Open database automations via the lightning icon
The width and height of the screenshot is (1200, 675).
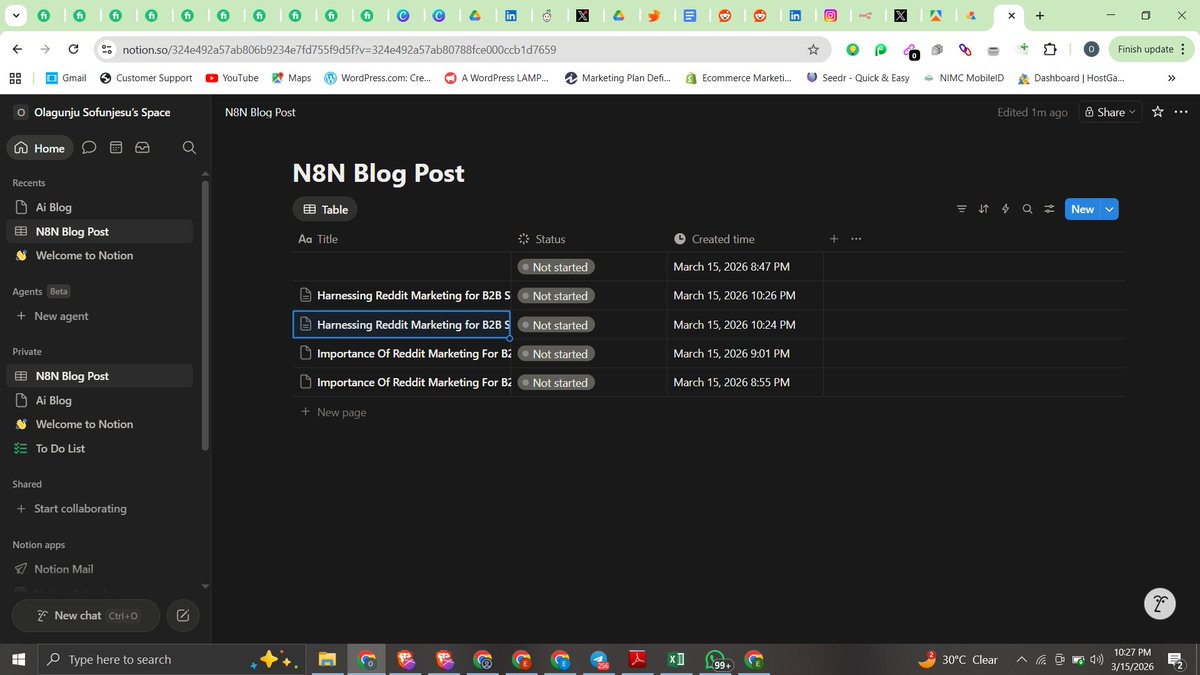pyautogui.click(x=1005, y=208)
